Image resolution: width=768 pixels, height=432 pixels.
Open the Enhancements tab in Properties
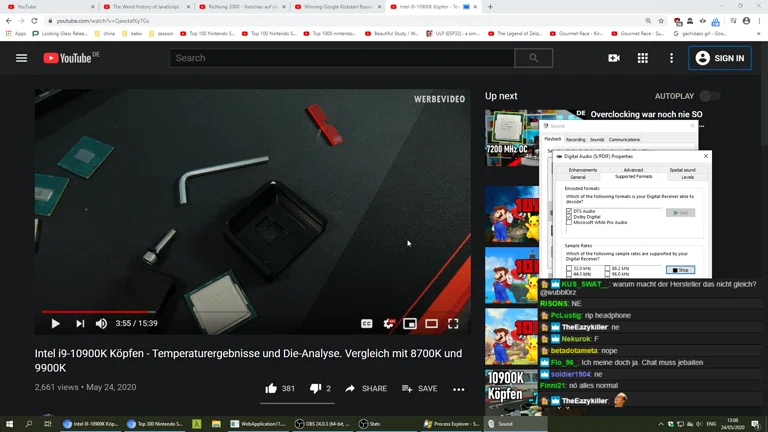[582, 170]
